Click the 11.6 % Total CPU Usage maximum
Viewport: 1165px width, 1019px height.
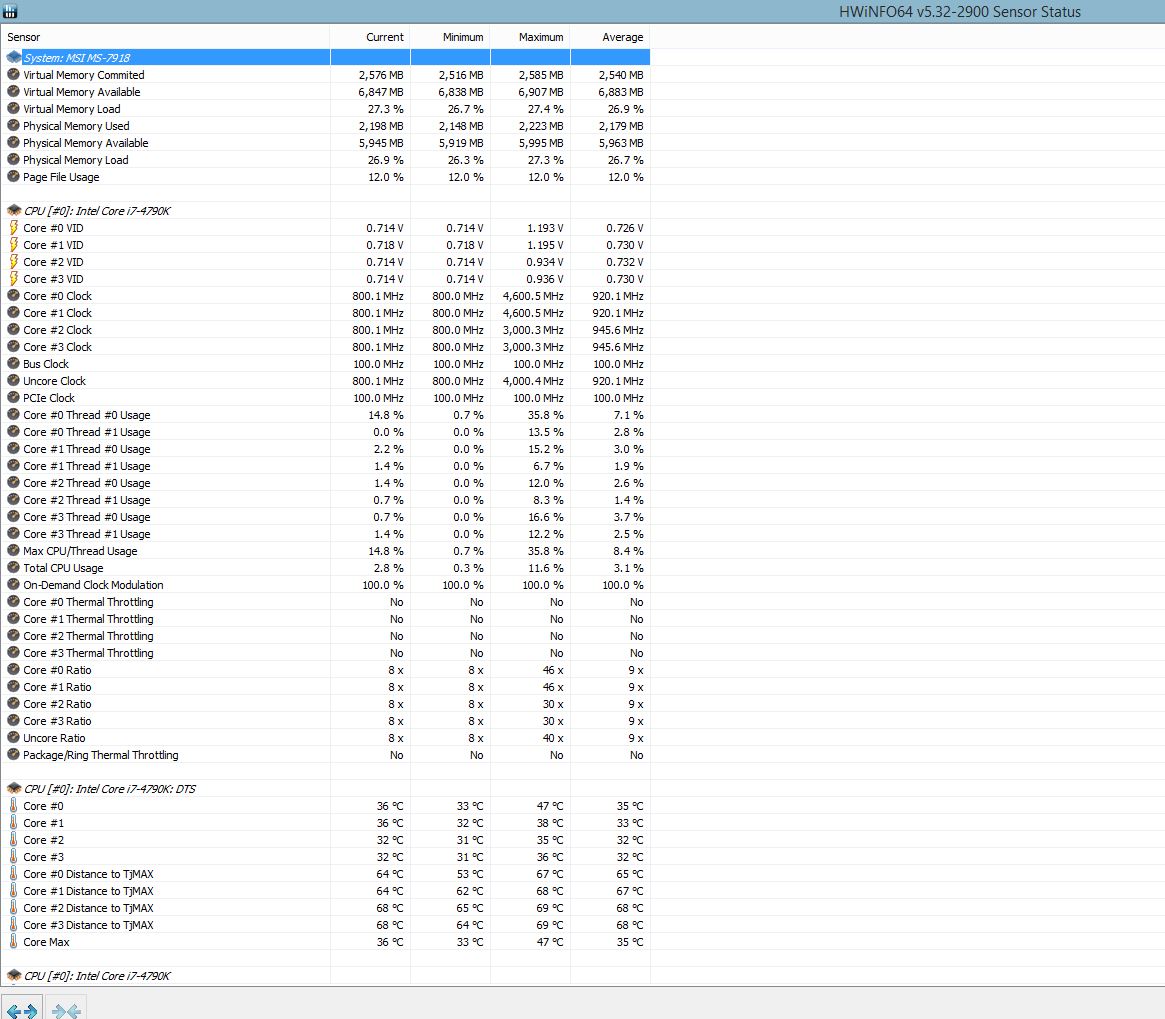pyautogui.click(x=546, y=568)
